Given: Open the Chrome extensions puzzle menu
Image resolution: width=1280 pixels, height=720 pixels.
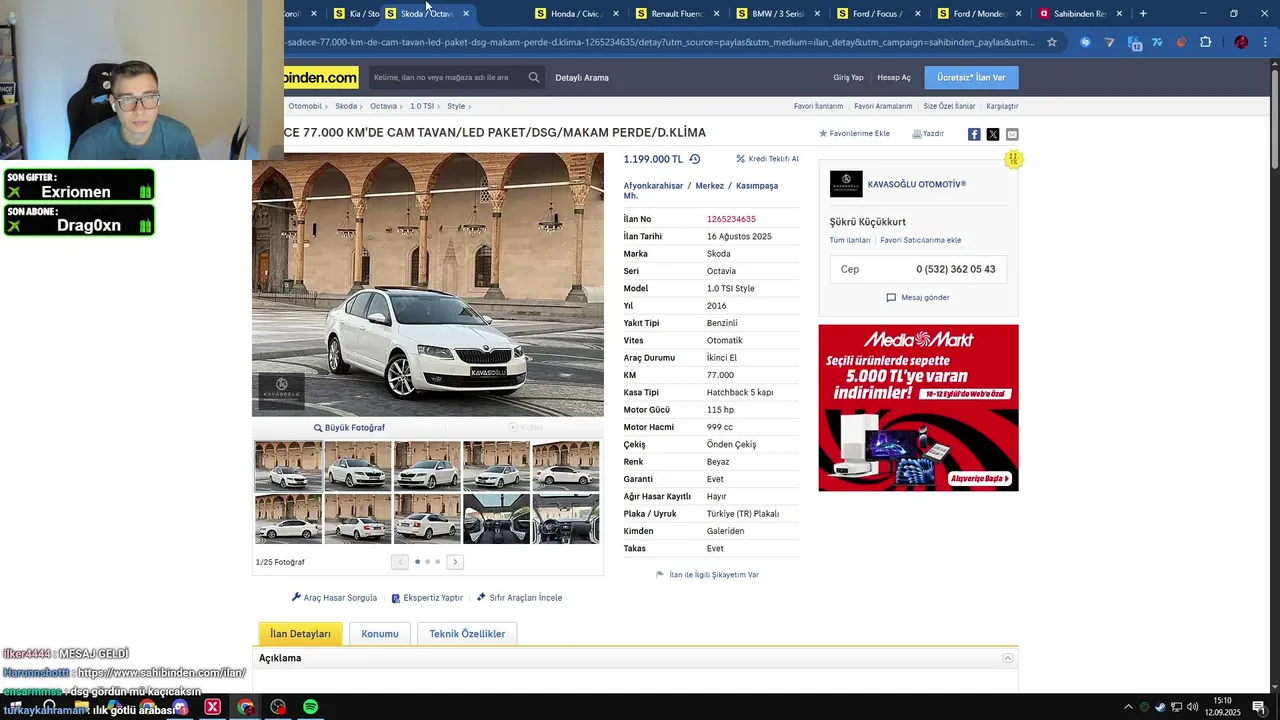Looking at the screenshot, I should coord(1205,42).
